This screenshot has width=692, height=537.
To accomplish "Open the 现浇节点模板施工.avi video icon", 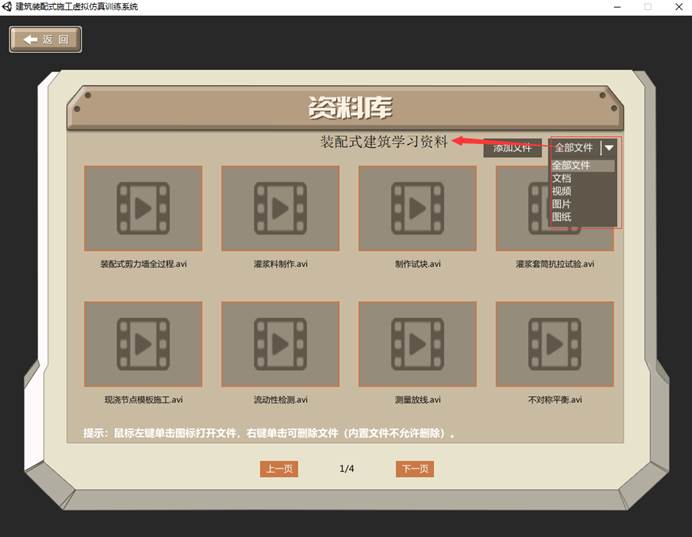I will coord(143,344).
